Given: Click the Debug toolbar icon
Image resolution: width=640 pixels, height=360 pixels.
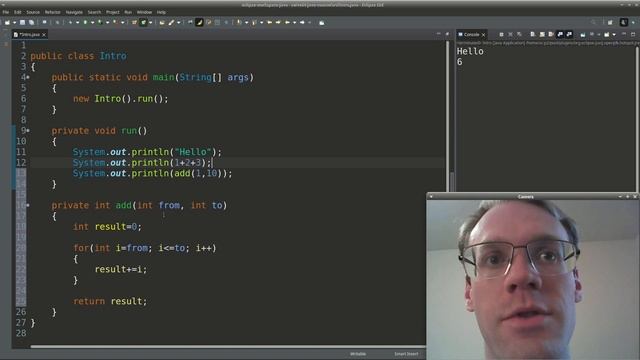Looking at the screenshot, I should (x=70, y=22).
